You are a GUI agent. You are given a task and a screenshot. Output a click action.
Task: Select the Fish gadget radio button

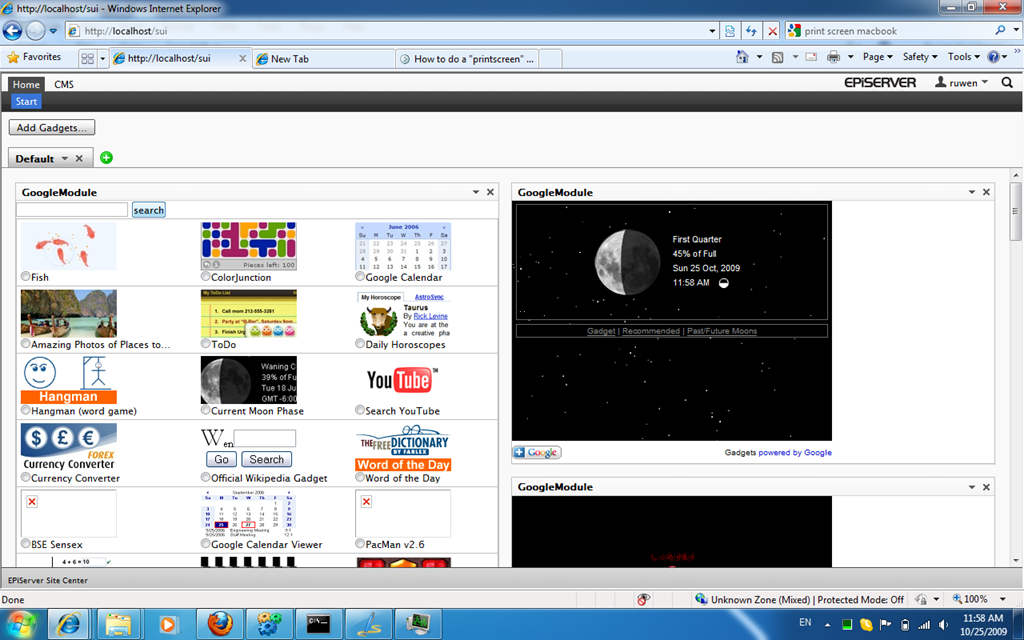(x=25, y=277)
